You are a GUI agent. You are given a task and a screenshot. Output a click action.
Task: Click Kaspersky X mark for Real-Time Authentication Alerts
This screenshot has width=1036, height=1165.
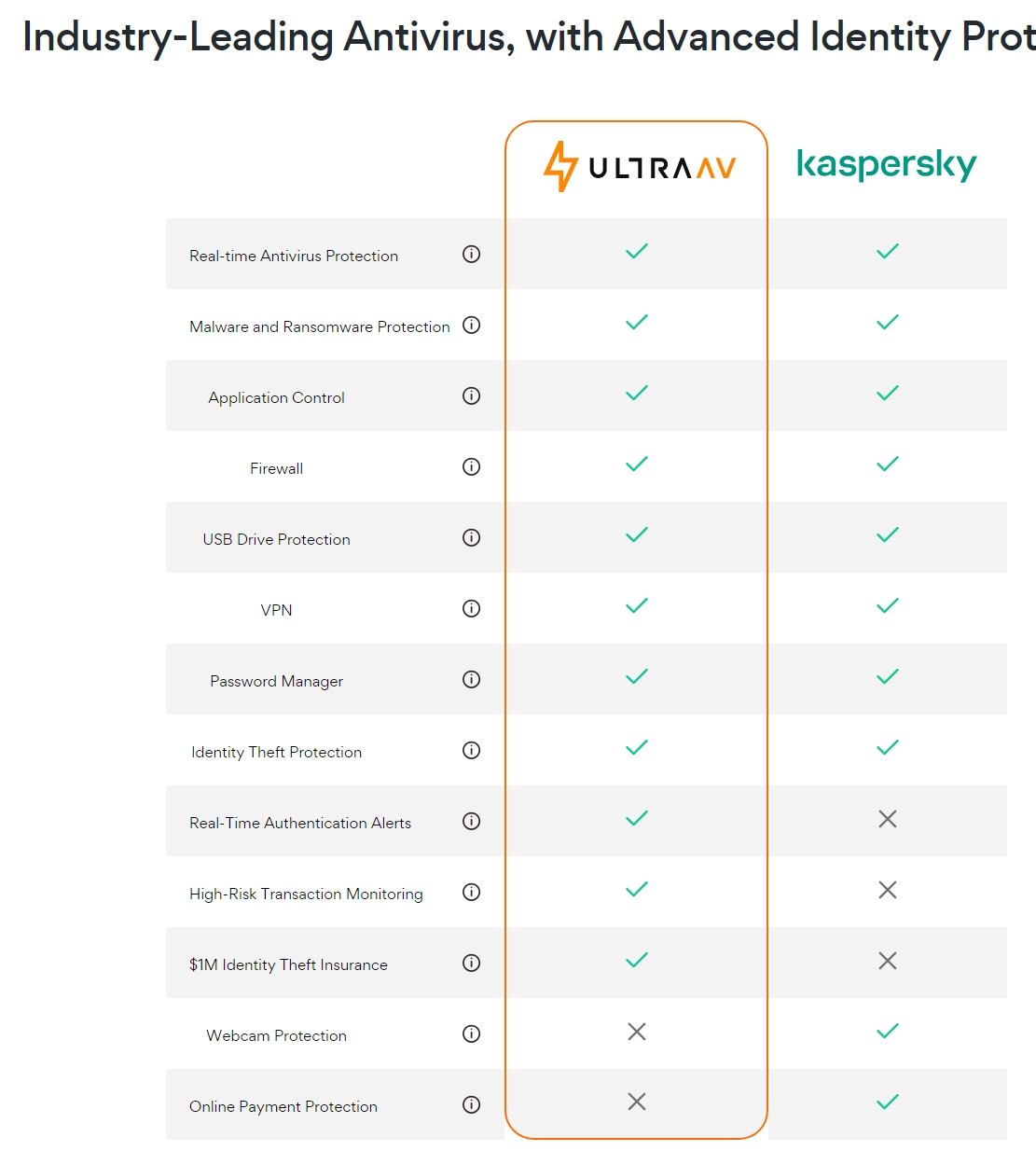tap(888, 819)
